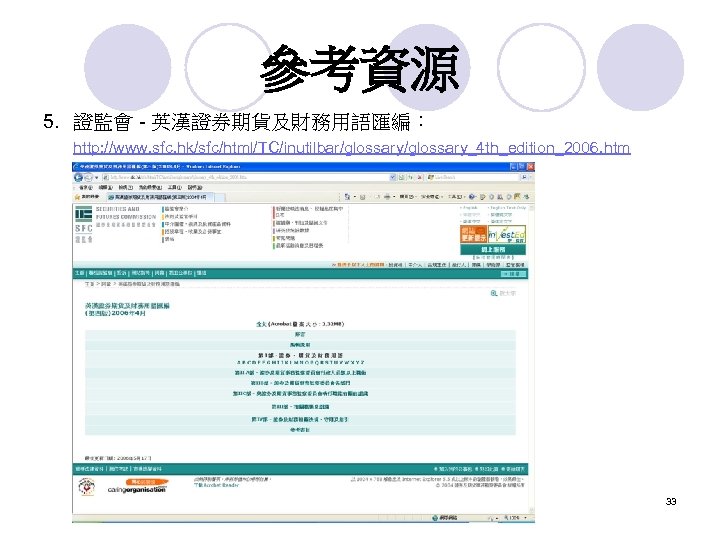Expand the address bar URL history dropdown
Screen dimensions: 720x540
click(x=393, y=177)
